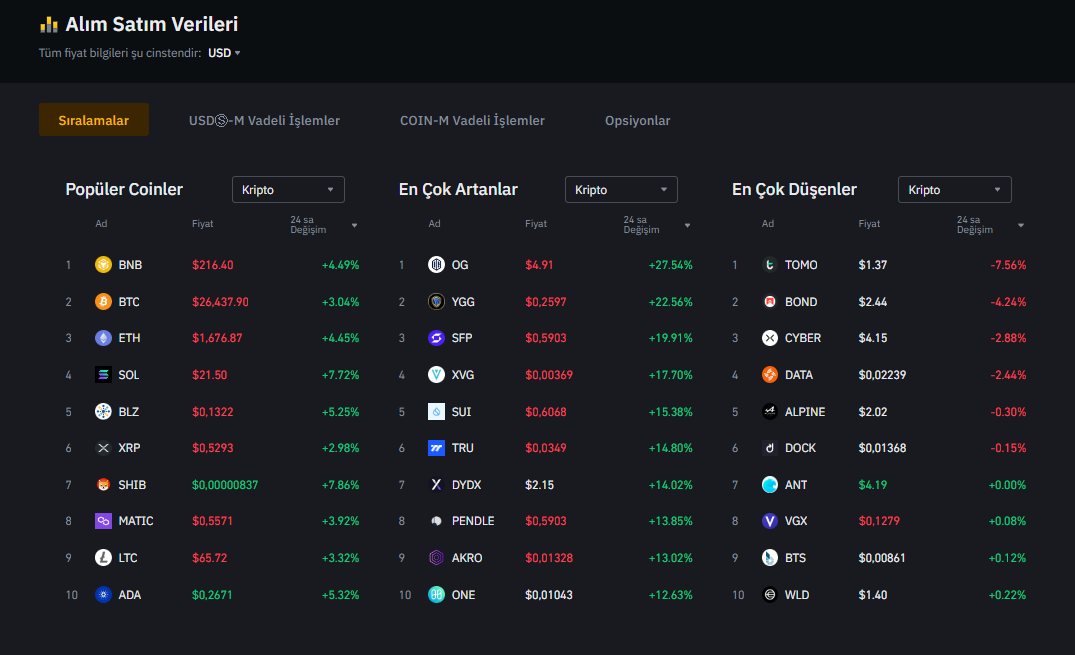
Task: Select the Sıralamalar tab
Action: [94, 120]
